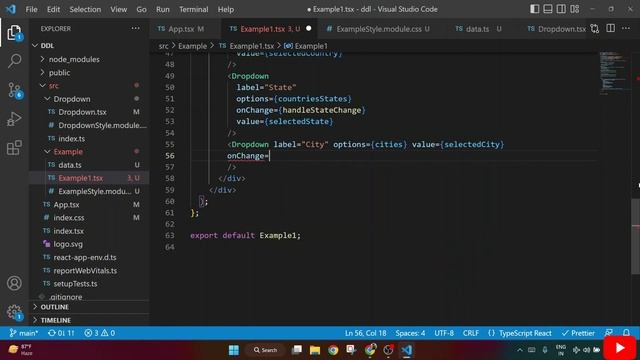Toggle the primary side bar layout icon
Screen dimensions: 640x360
pos(534,9)
